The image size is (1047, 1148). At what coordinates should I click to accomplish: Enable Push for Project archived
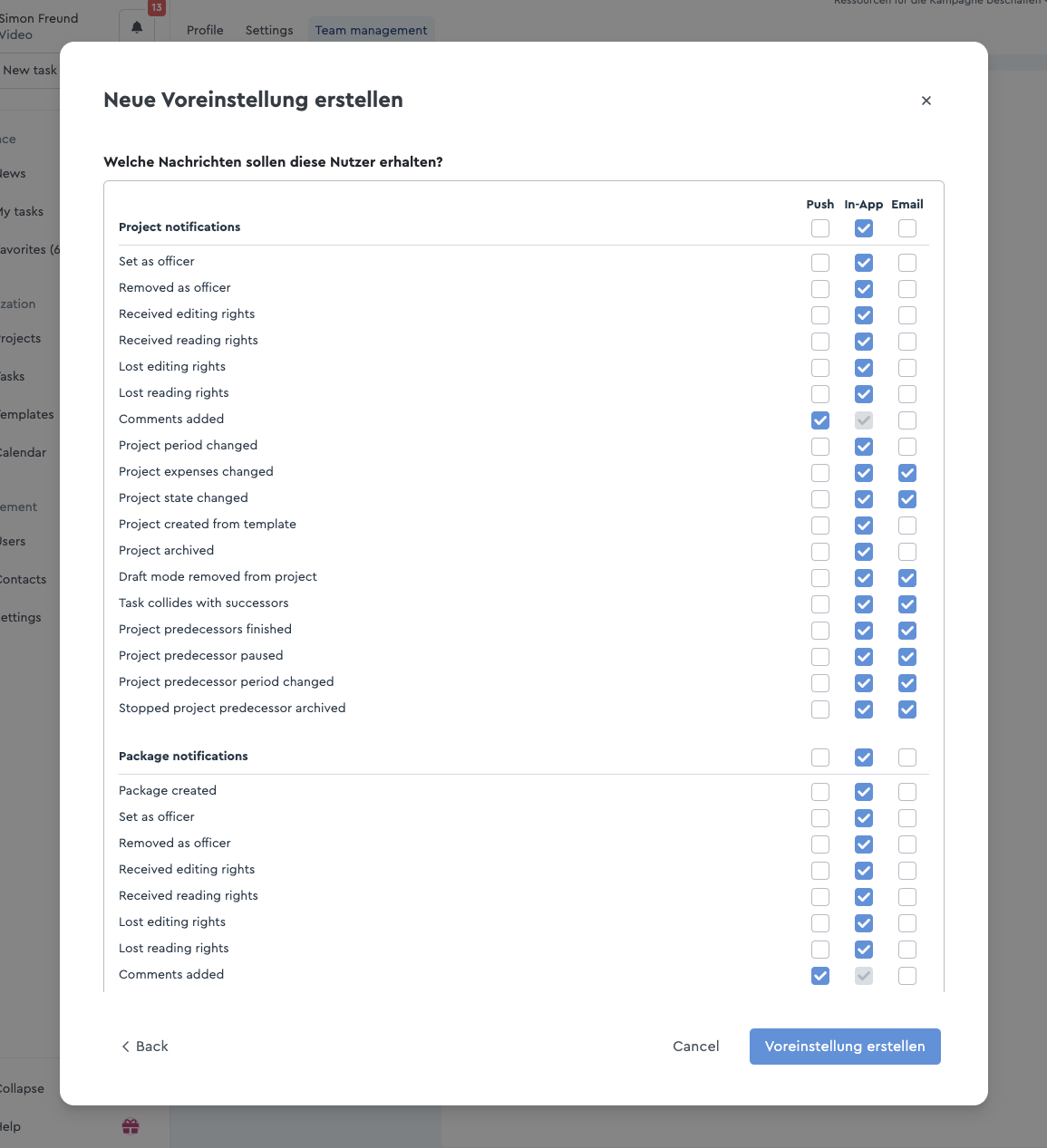tap(820, 552)
